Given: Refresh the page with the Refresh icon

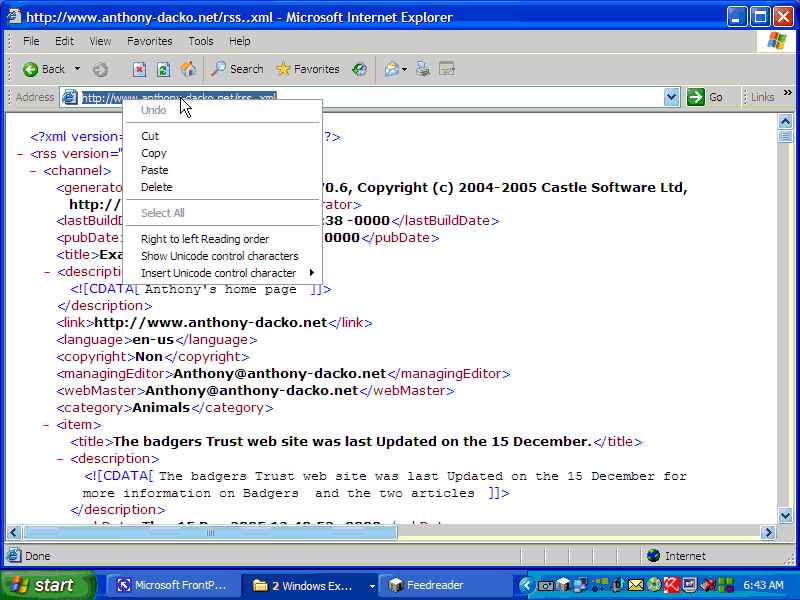Looking at the screenshot, I should click(x=163, y=69).
